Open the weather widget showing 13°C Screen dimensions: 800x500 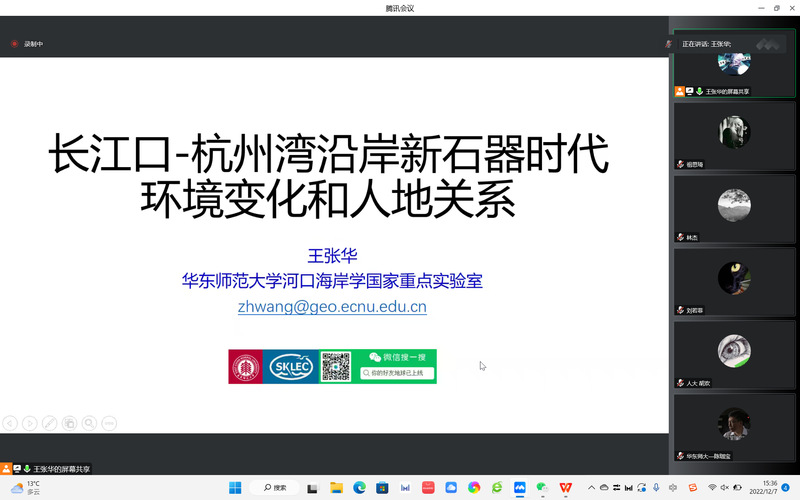click(x=22, y=487)
